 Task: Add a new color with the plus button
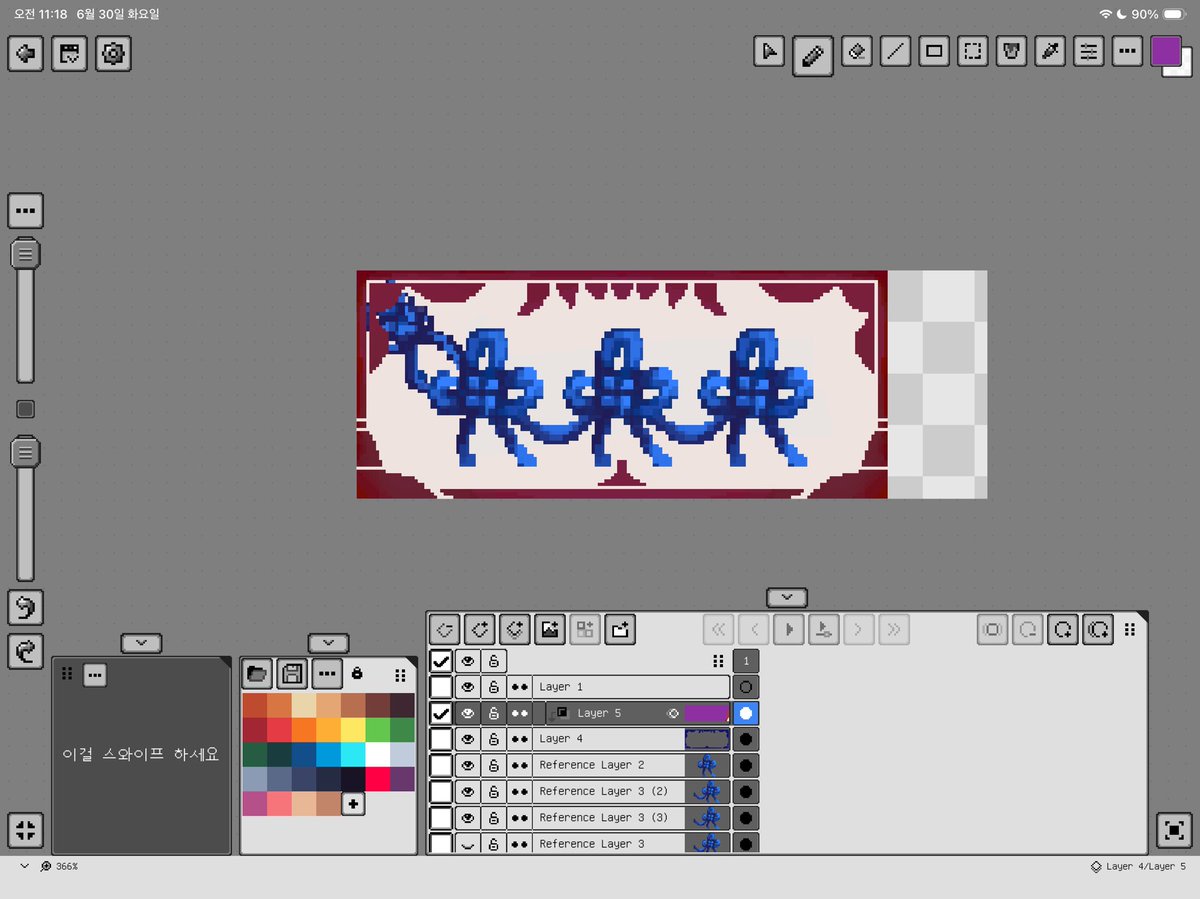tap(352, 804)
